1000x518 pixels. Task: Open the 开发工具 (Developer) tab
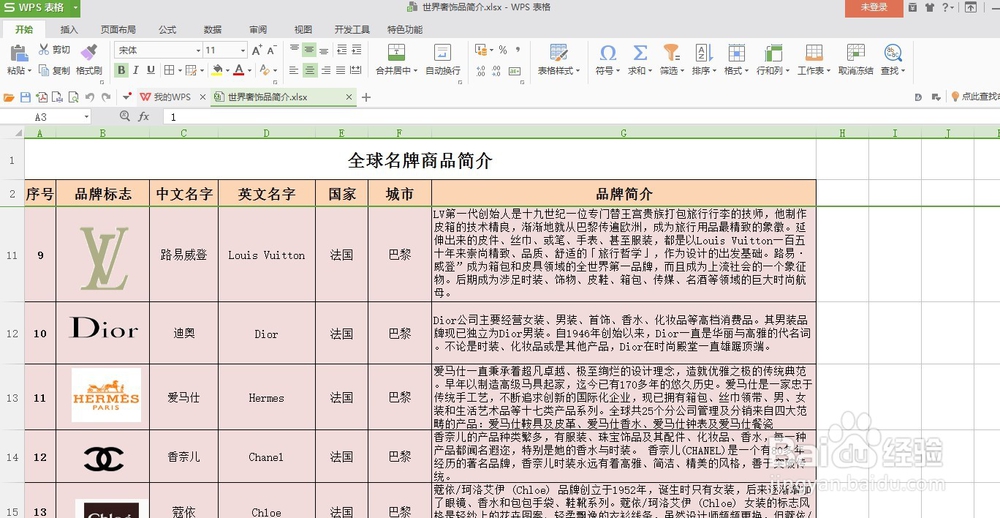(x=352, y=29)
